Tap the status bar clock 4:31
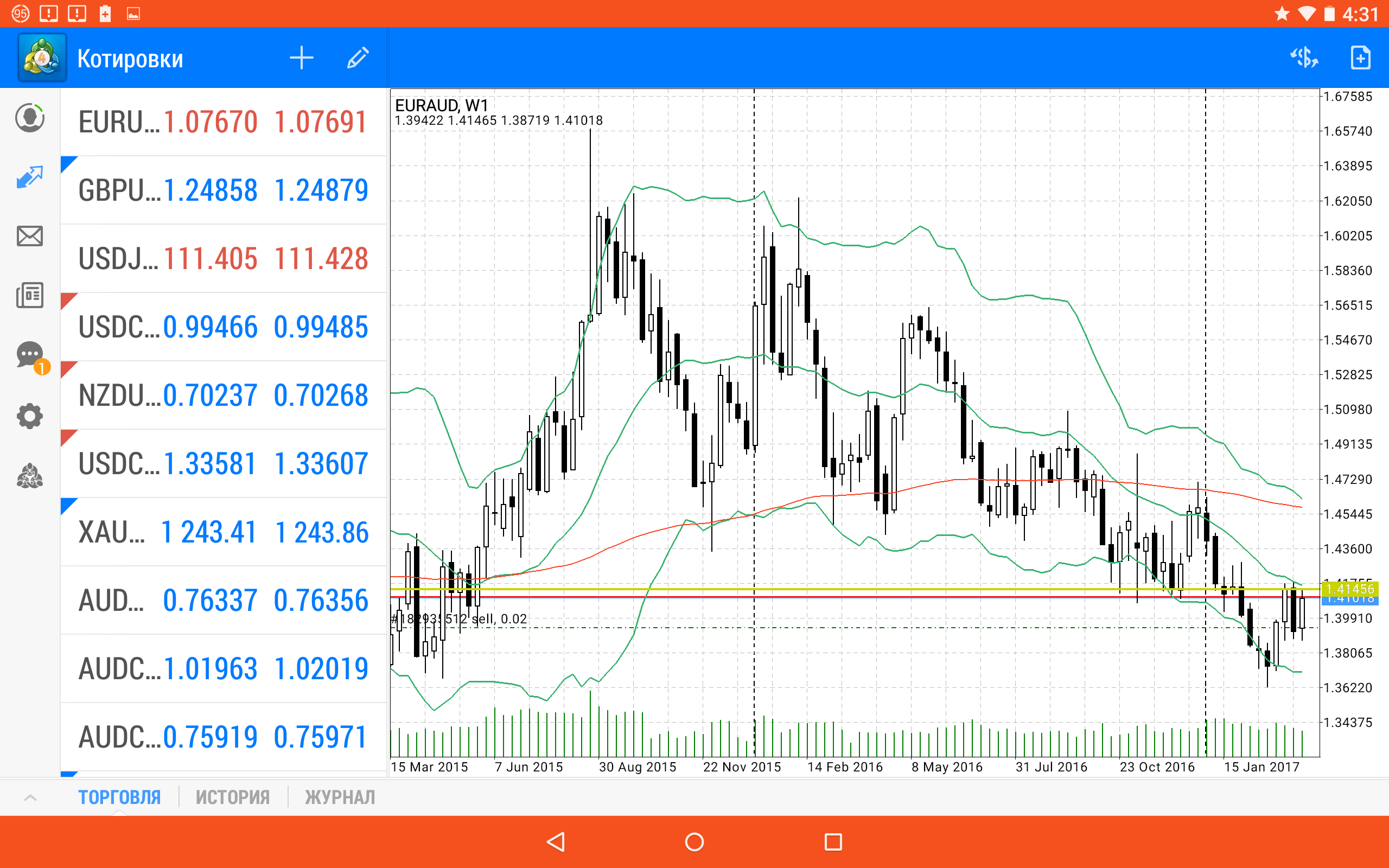1389x868 pixels. click(1360, 14)
